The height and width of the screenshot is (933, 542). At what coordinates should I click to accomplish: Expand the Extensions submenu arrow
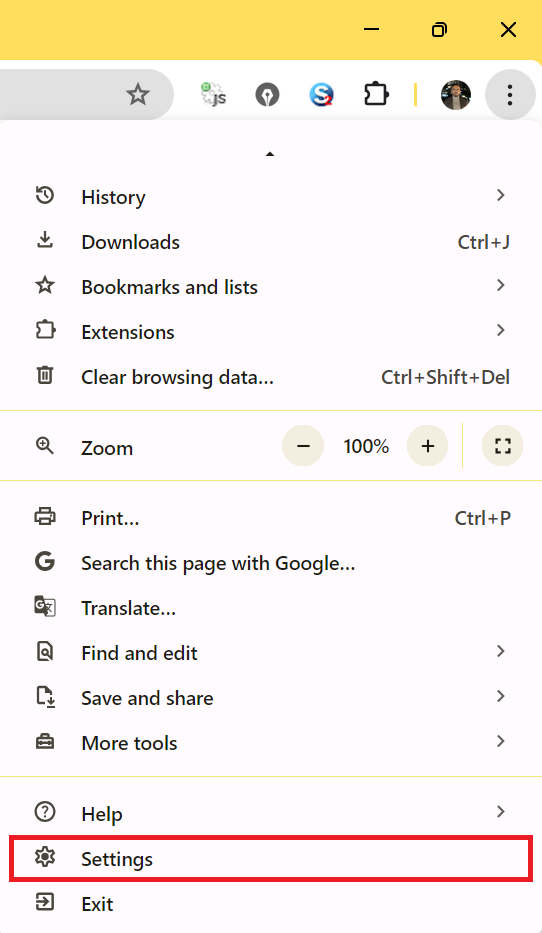click(501, 330)
